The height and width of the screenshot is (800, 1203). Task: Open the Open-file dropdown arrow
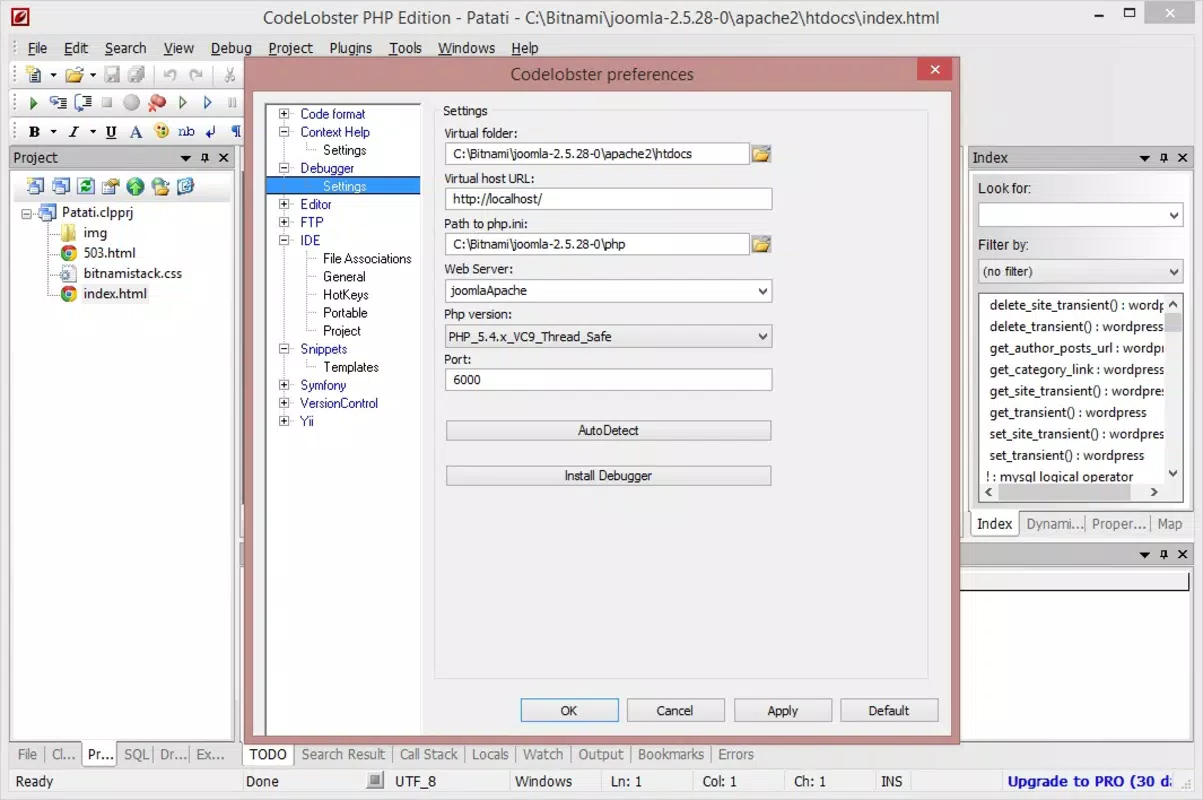(93, 76)
